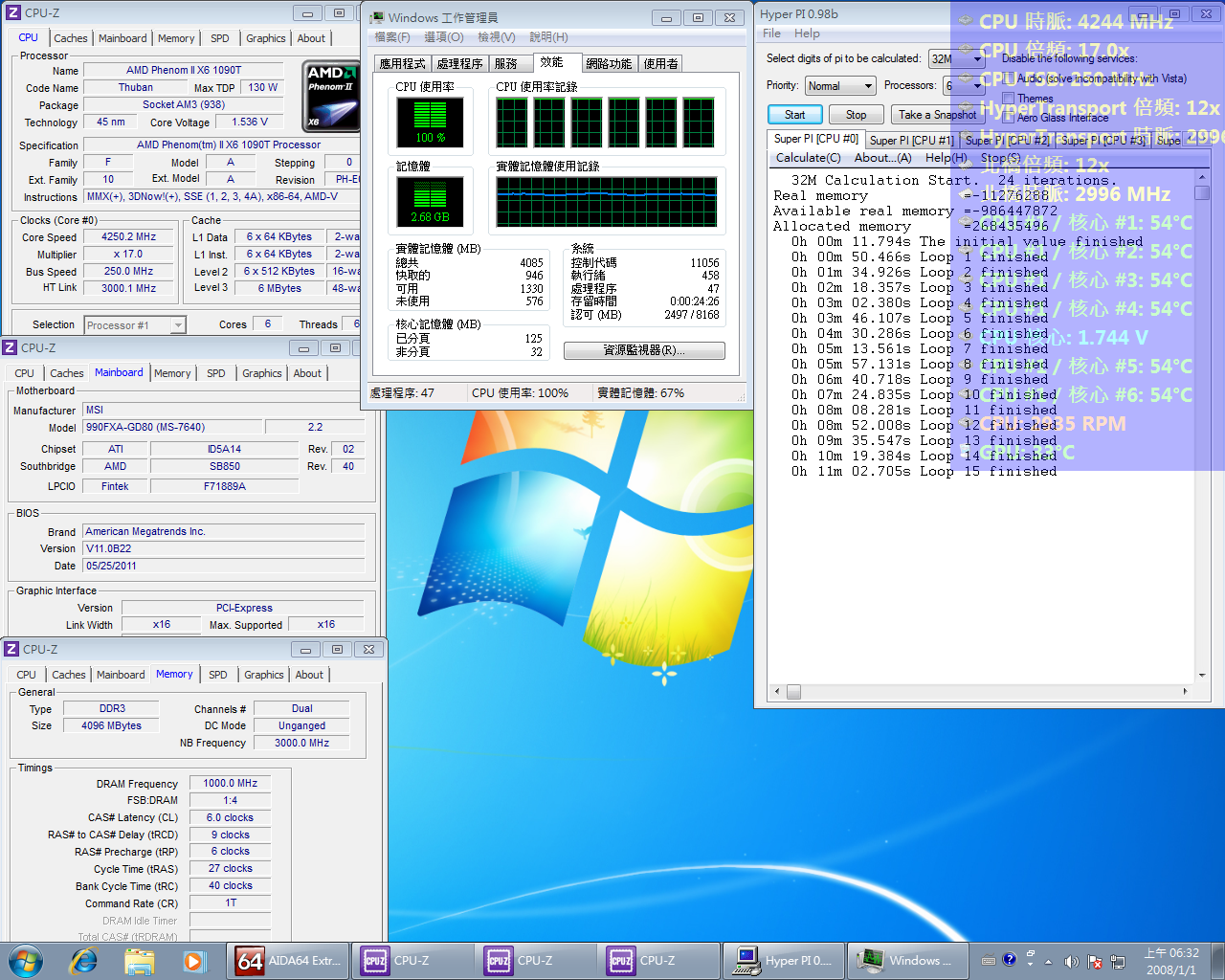Open the taskbar clock and date
Image resolution: width=1225 pixels, height=980 pixels.
(x=1171, y=961)
